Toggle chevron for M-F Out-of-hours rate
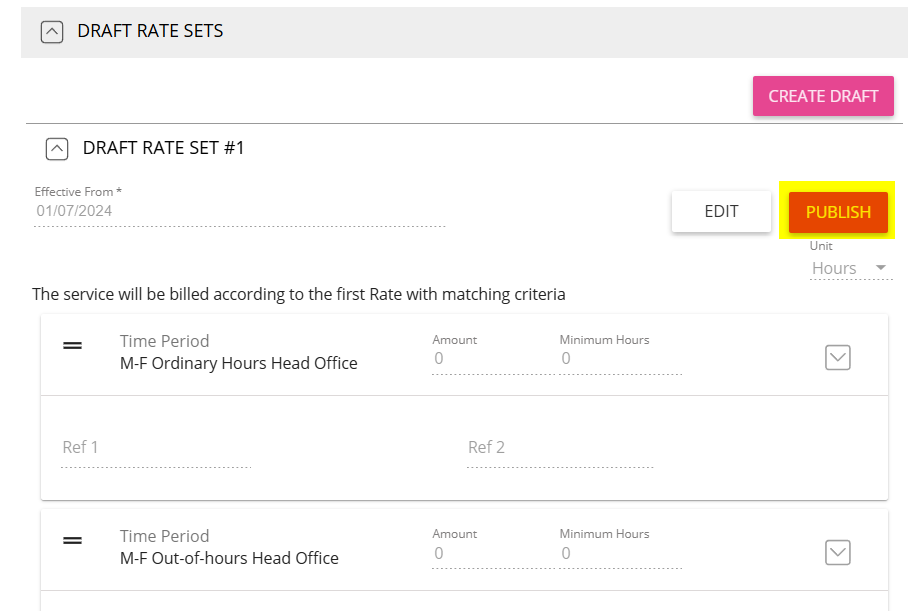The image size is (921, 611). click(838, 552)
